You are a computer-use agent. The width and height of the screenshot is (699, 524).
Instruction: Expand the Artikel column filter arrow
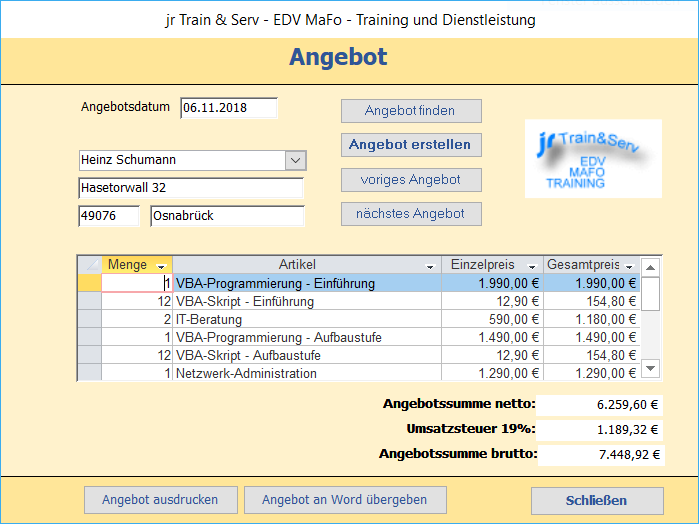[x=430, y=266]
